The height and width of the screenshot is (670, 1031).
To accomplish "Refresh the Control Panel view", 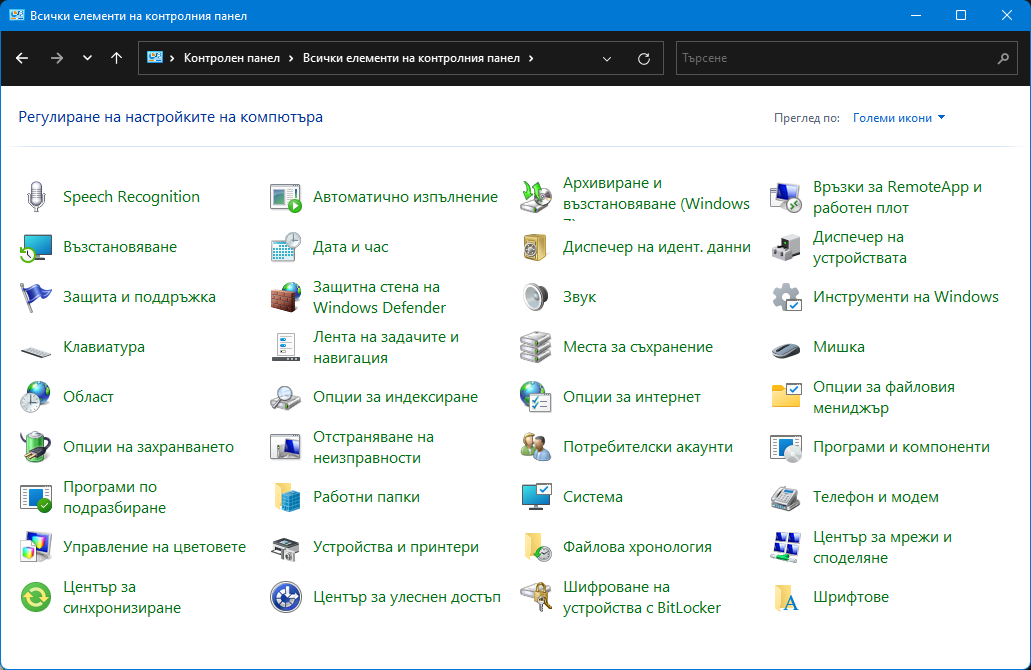I will click(x=644, y=59).
